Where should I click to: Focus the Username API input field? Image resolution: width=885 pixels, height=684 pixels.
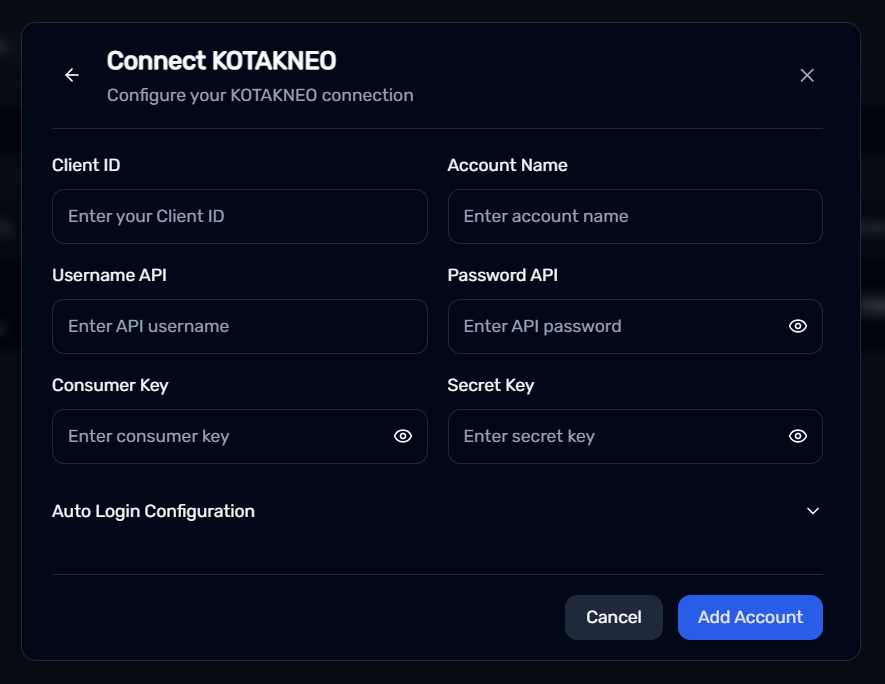pyautogui.click(x=240, y=327)
